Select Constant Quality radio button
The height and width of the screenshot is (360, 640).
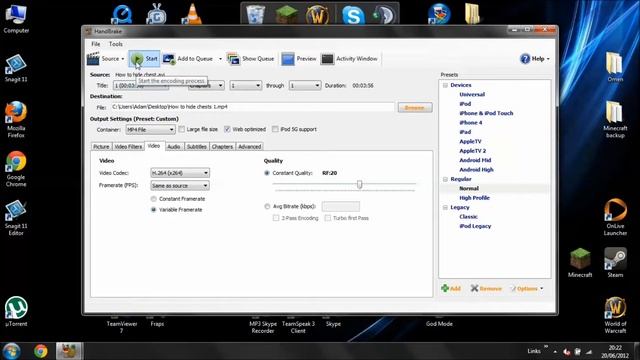[x=267, y=173]
